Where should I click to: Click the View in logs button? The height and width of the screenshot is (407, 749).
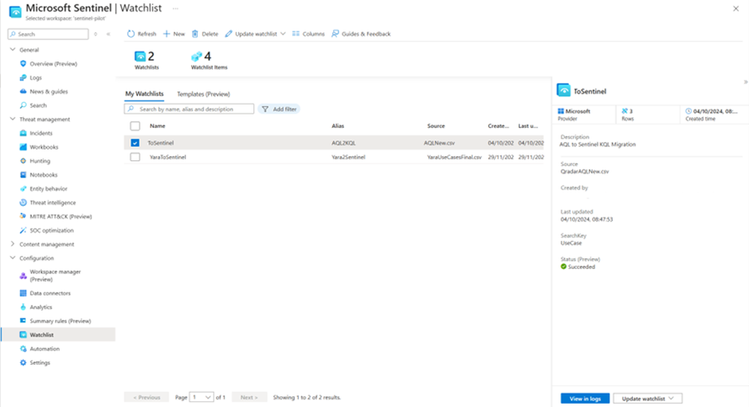coord(585,398)
